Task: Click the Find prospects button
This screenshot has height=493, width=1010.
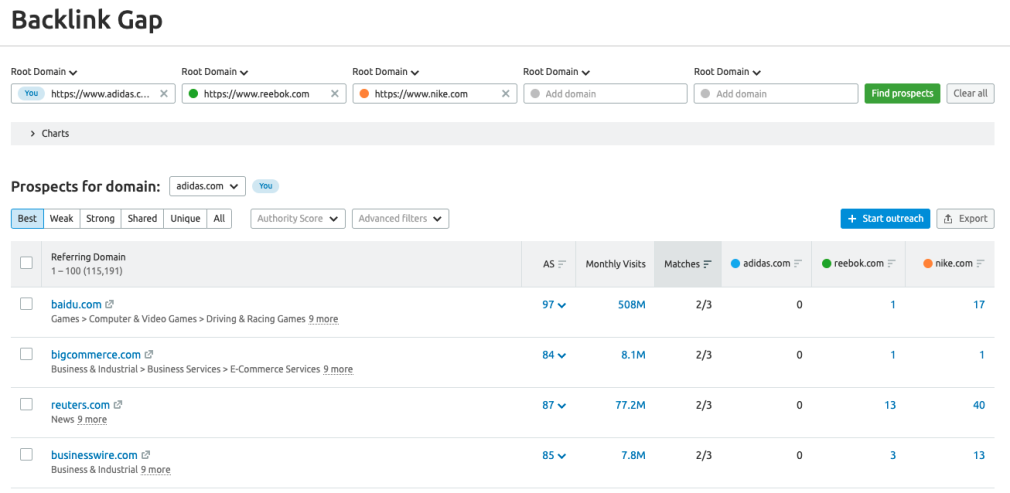Action: point(902,93)
